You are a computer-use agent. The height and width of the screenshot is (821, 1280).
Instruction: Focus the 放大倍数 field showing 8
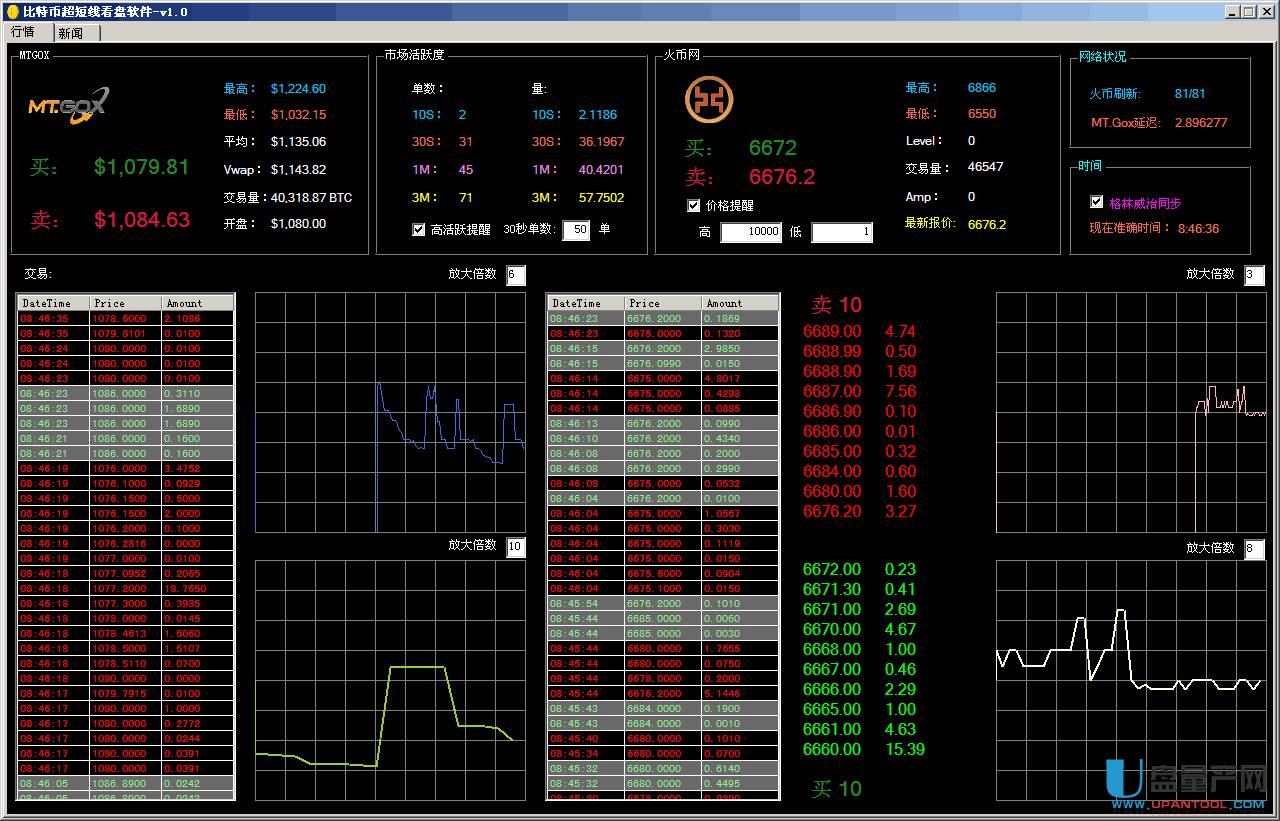tap(1254, 549)
